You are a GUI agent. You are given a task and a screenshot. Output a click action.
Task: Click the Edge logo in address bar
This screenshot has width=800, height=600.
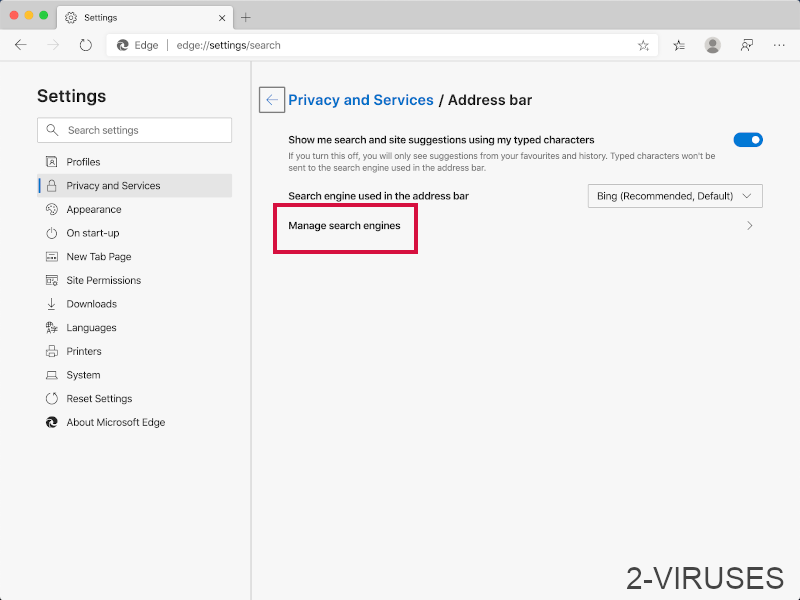tap(122, 45)
